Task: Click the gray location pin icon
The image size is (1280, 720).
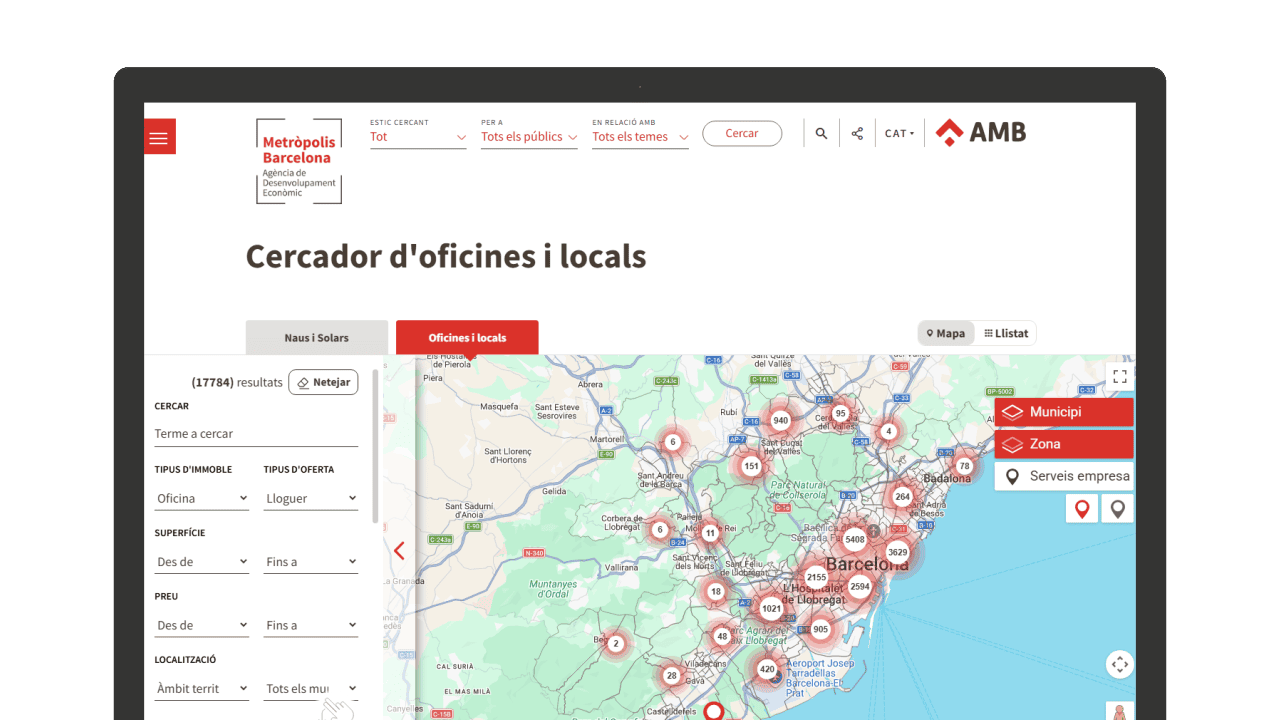Action: point(1117,509)
